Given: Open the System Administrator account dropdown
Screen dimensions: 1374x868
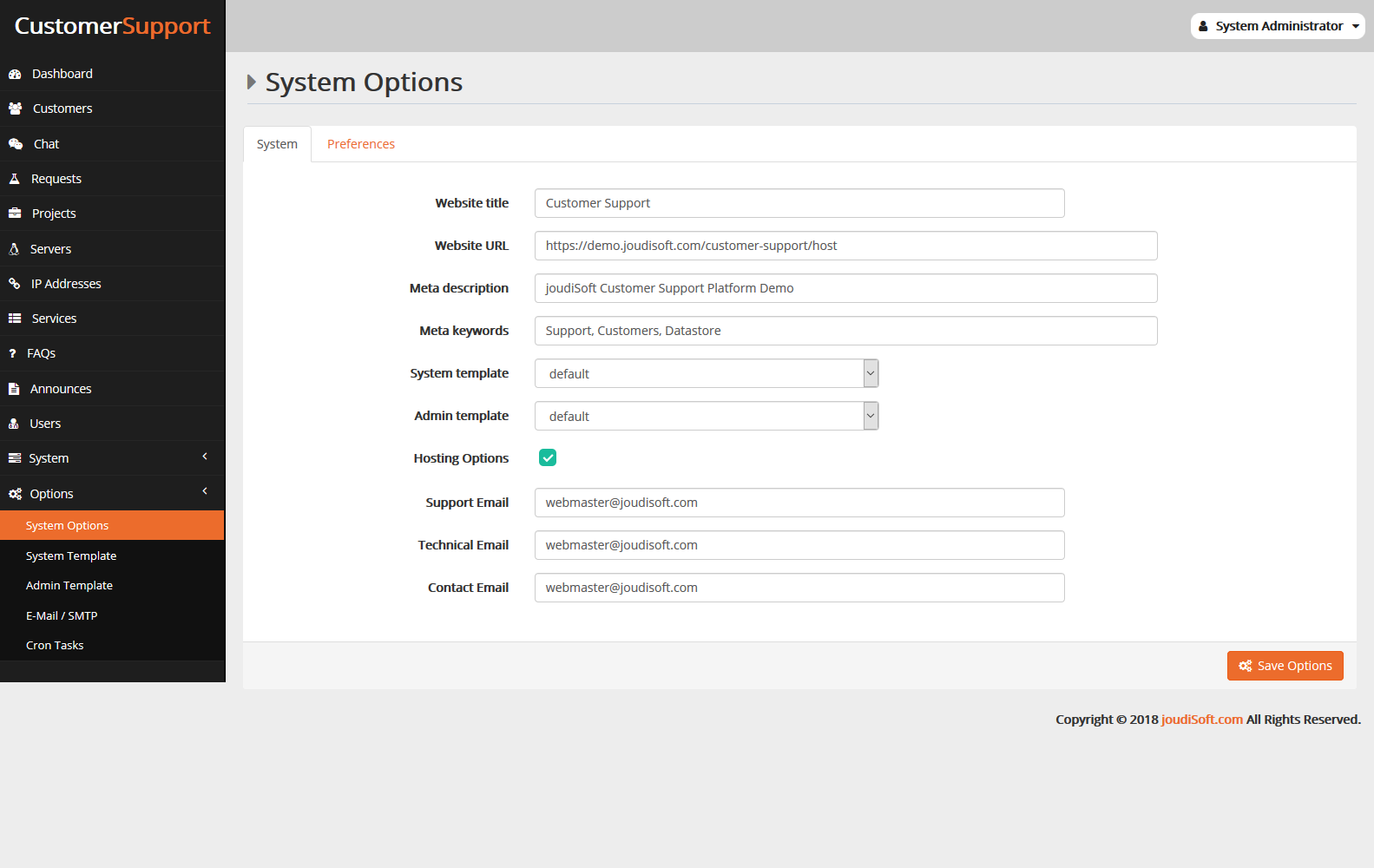Looking at the screenshot, I should tap(1278, 26).
